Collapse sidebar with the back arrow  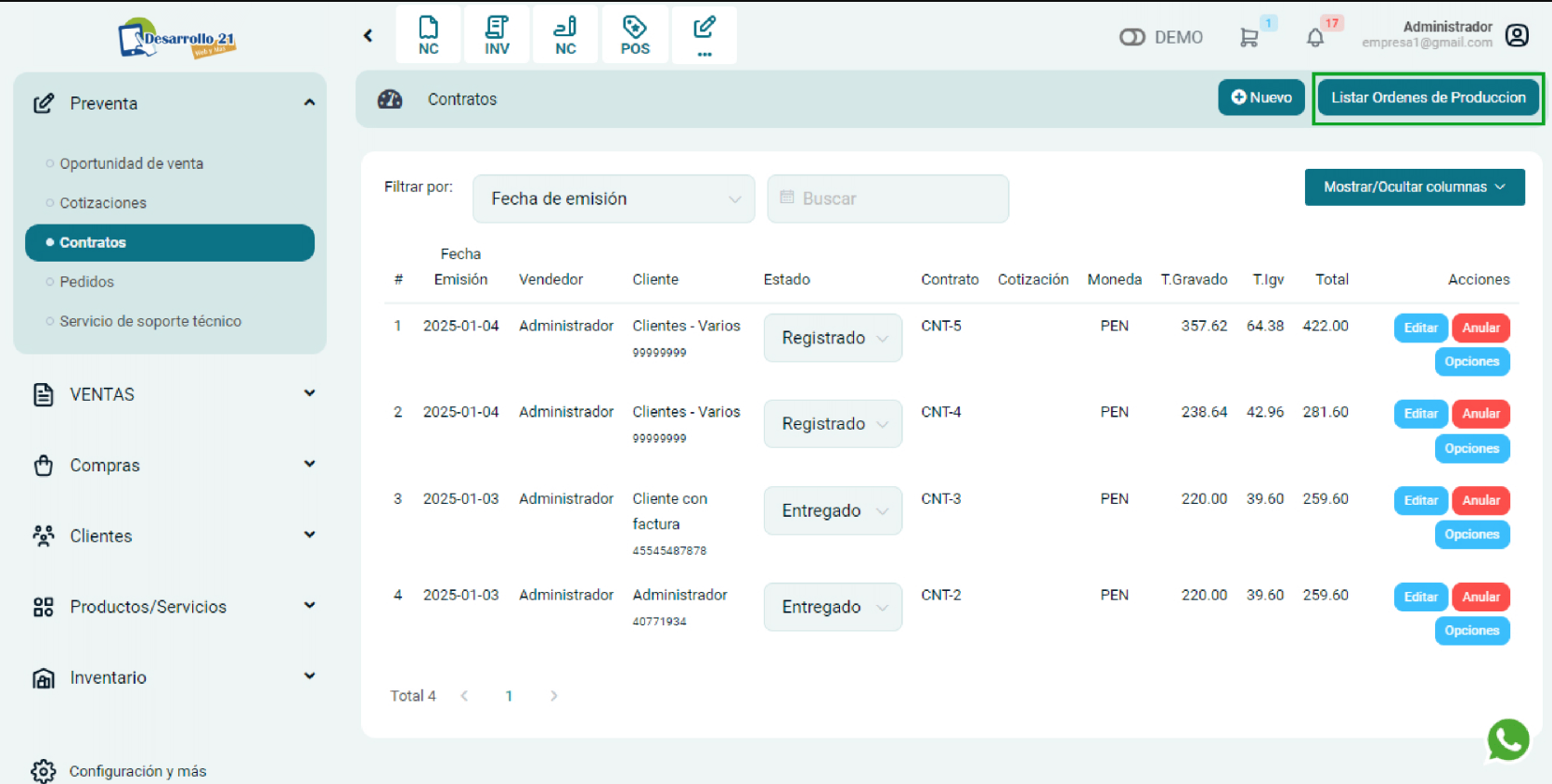369,35
